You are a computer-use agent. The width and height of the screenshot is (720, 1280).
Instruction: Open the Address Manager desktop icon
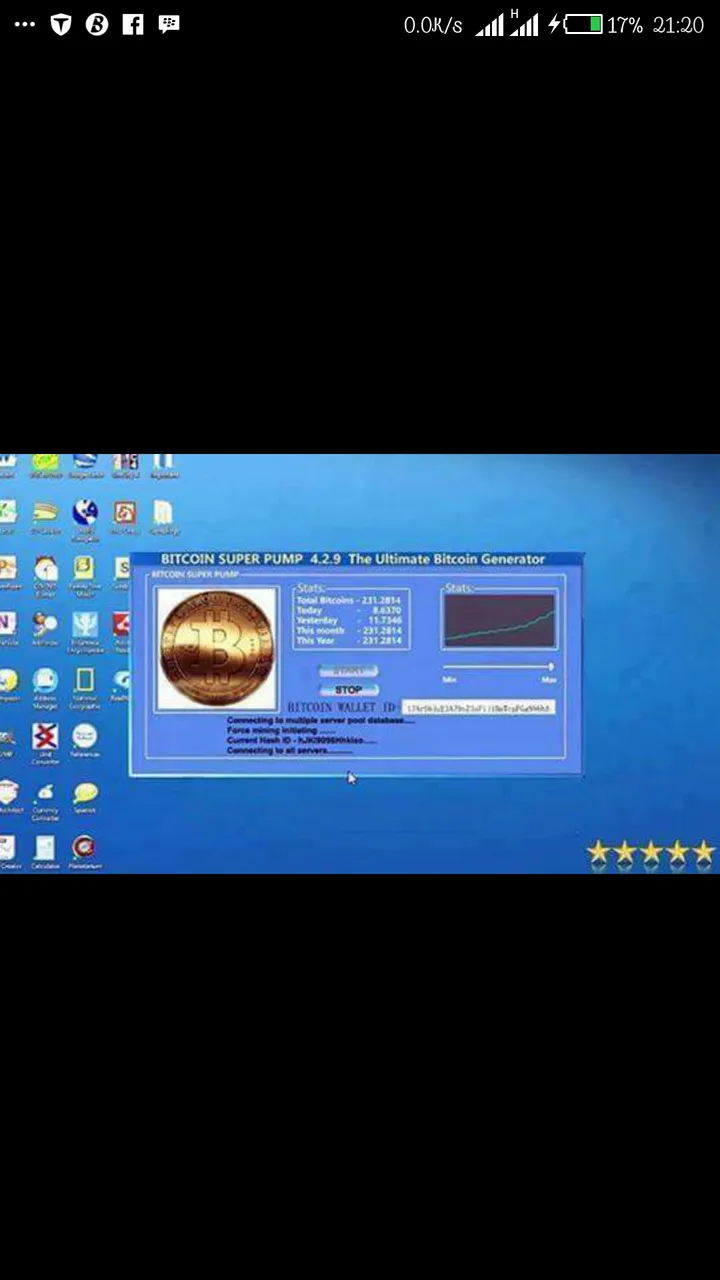[45, 687]
